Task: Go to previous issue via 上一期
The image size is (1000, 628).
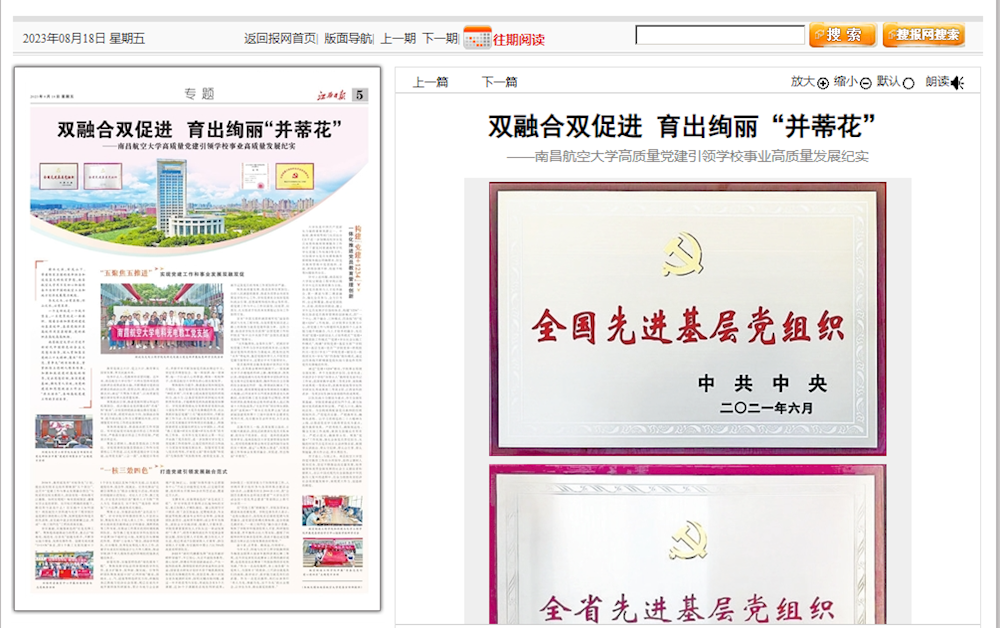Action: point(398,39)
